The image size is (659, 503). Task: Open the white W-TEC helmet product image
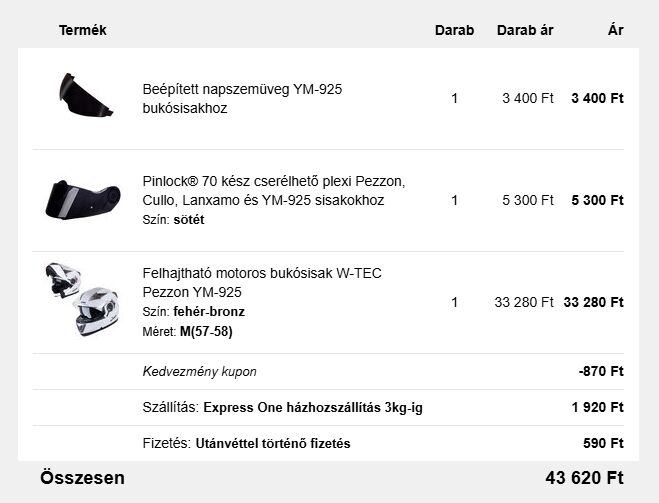[x=82, y=300]
